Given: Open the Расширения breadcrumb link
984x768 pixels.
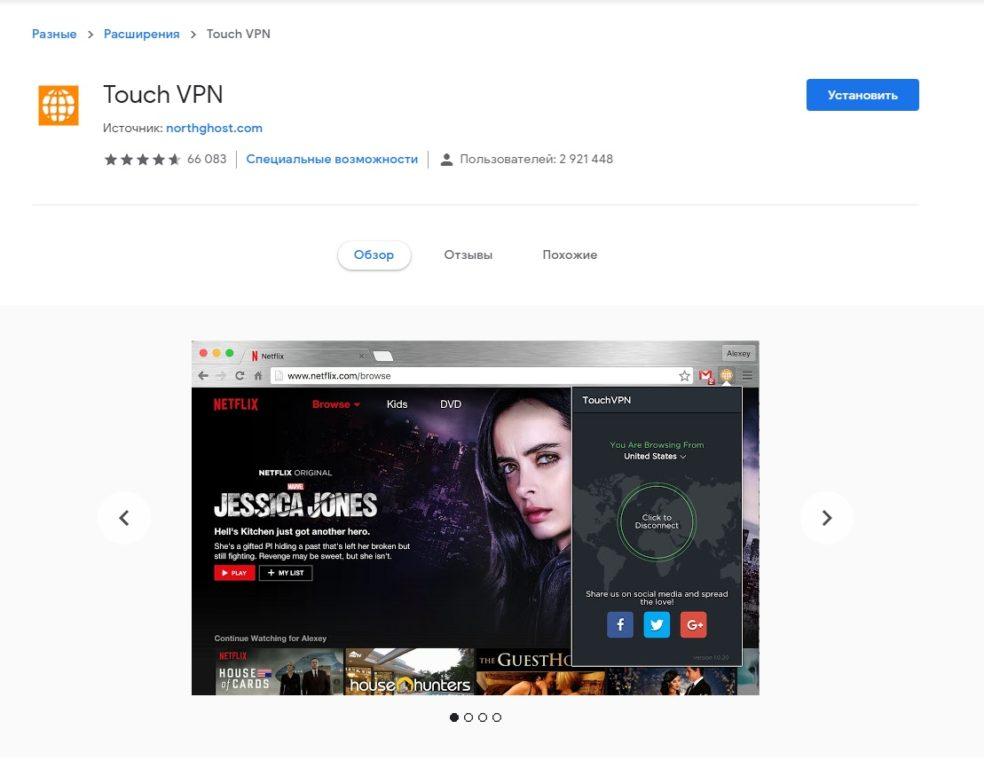Looking at the screenshot, I should click(x=141, y=34).
